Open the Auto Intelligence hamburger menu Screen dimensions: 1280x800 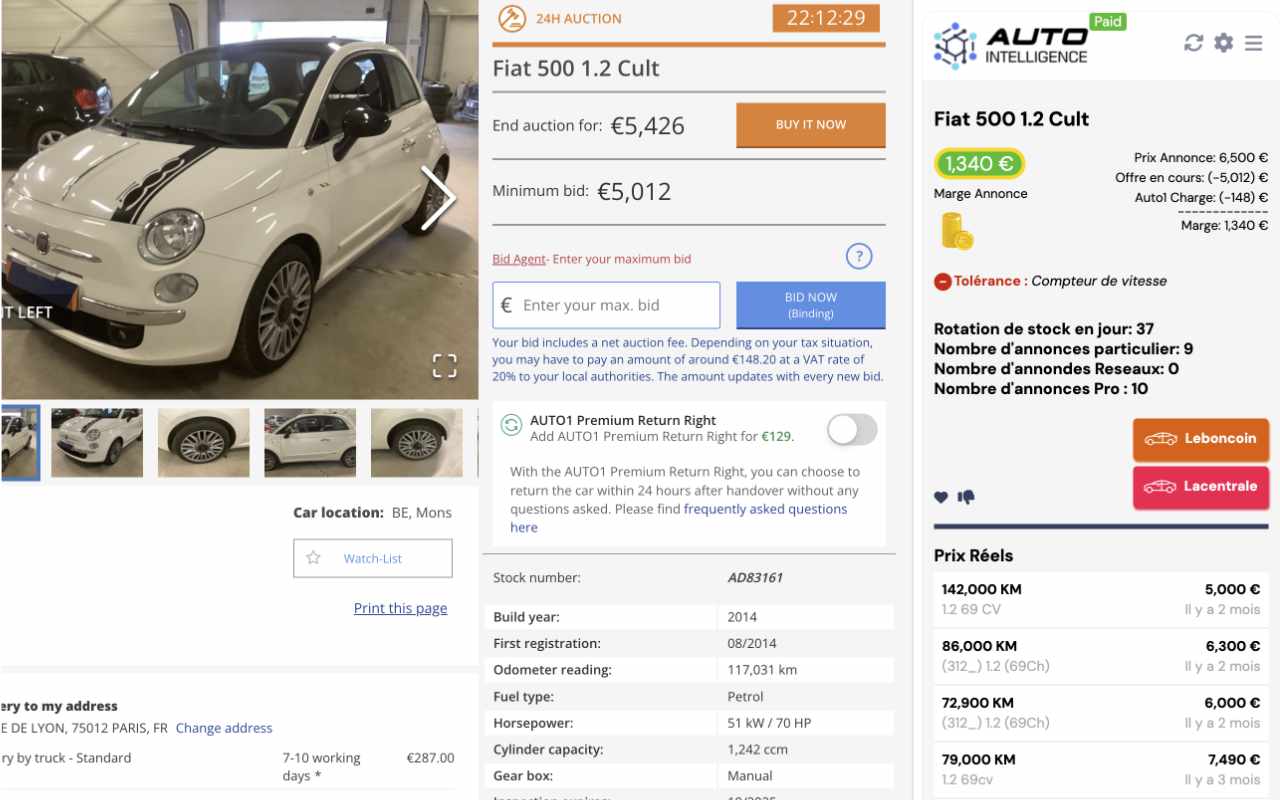[x=1253, y=43]
